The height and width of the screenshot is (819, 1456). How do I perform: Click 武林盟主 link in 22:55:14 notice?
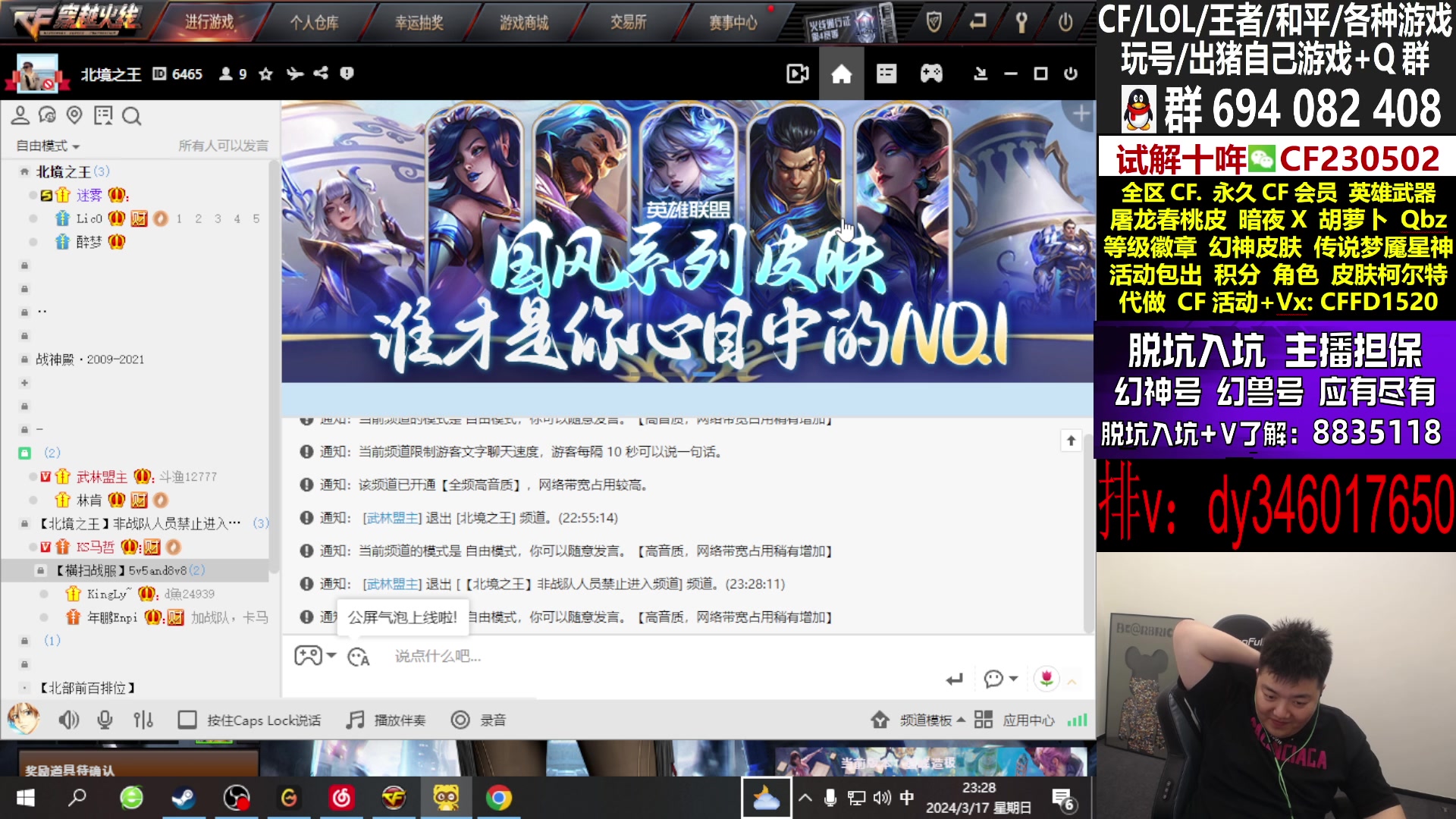point(391,518)
